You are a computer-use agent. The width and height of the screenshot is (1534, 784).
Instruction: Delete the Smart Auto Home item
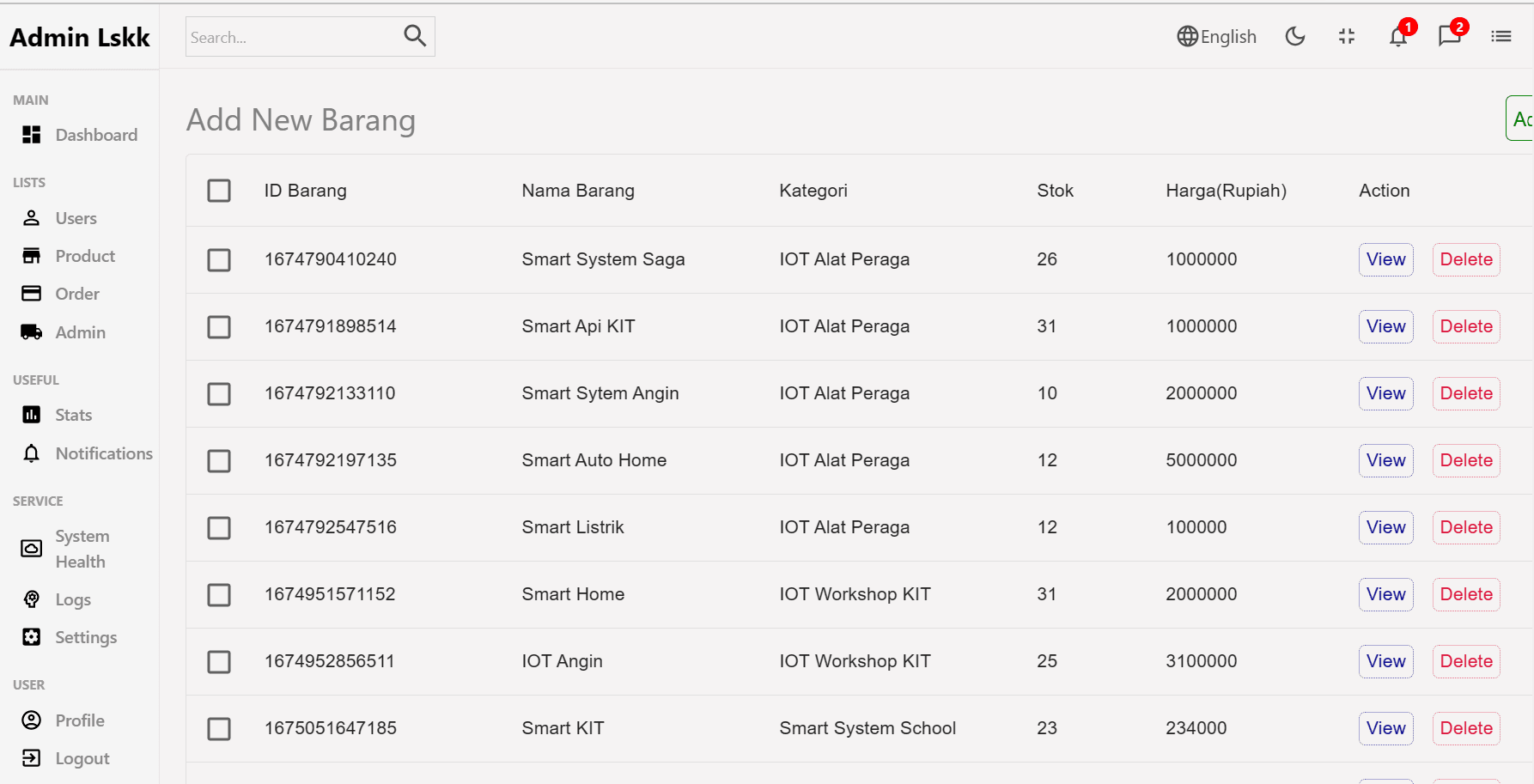(1465, 460)
